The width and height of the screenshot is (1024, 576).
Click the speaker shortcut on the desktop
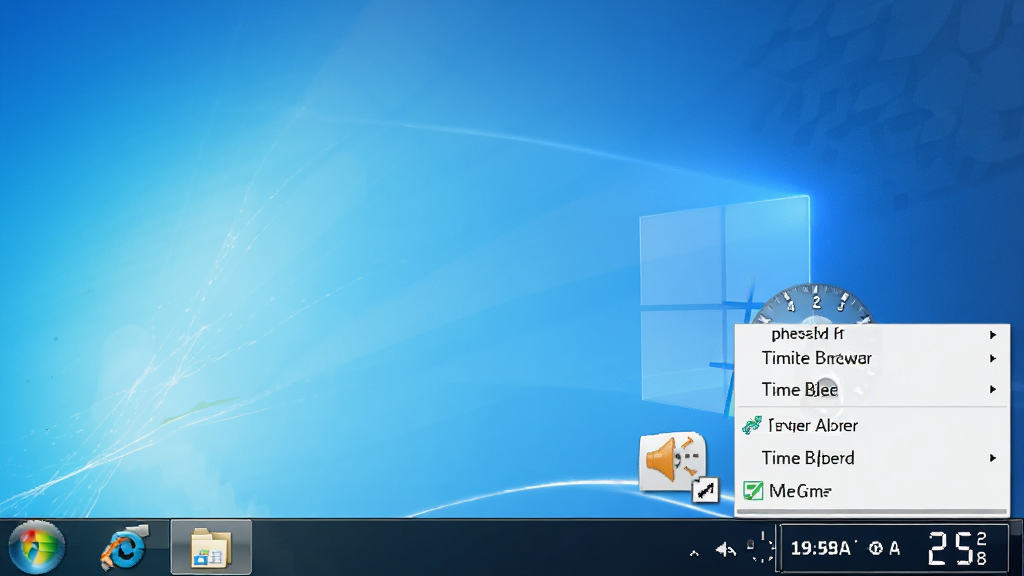(679, 466)
